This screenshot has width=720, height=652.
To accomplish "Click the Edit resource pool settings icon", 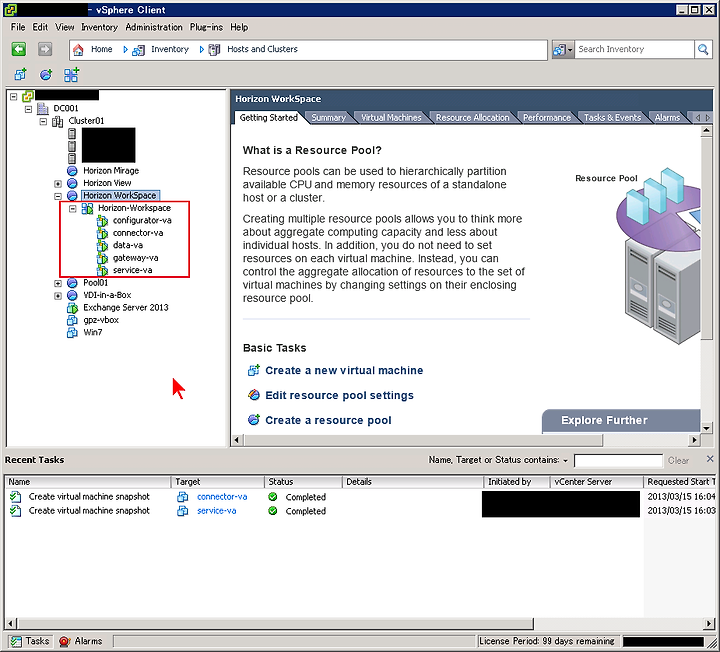I will [x=253, y=395].
